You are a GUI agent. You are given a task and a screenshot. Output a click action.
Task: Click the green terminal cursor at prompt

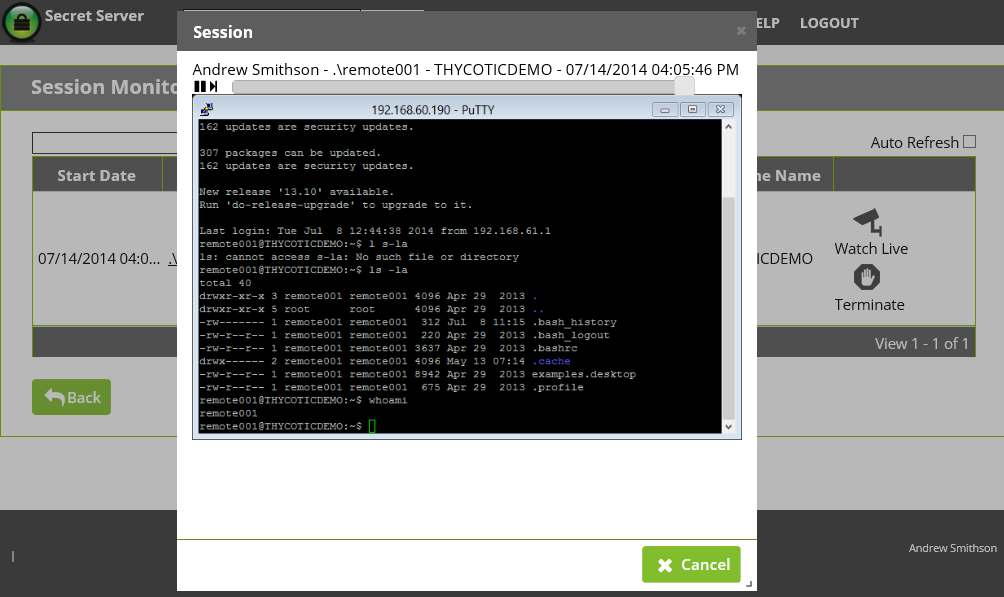372,426
